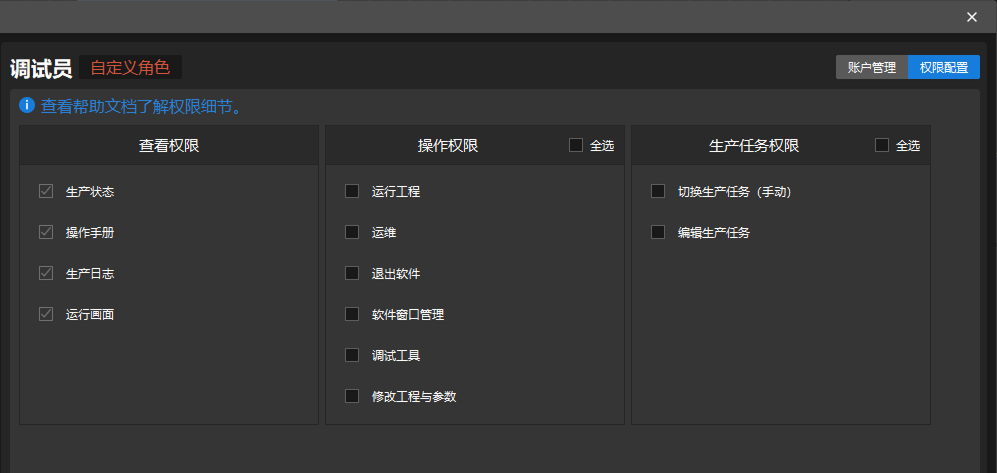Click the 操作权限 column header

pos(448,146)
